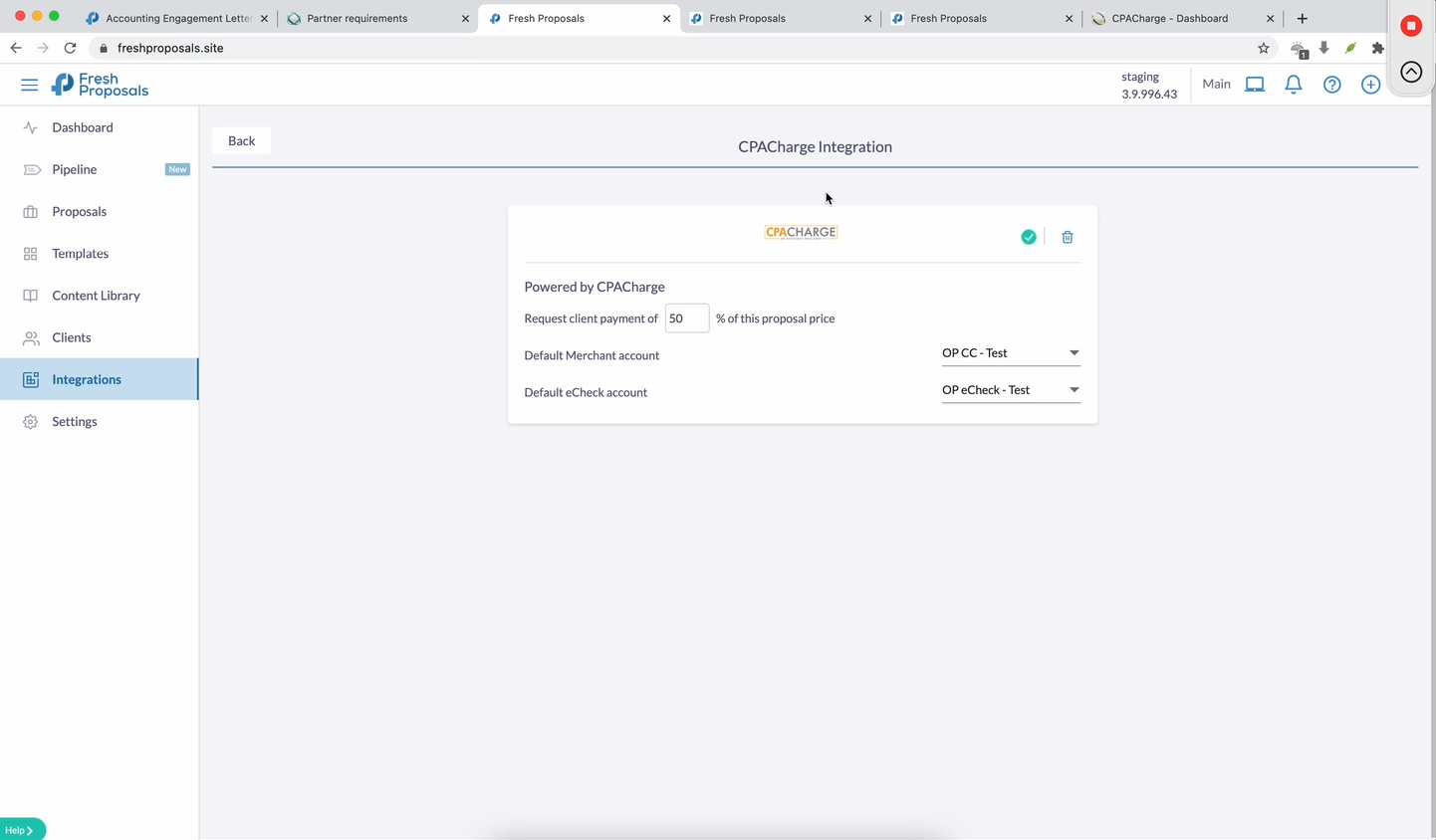
Task: Click the plus circle create icon
Action: (1371, 85)
